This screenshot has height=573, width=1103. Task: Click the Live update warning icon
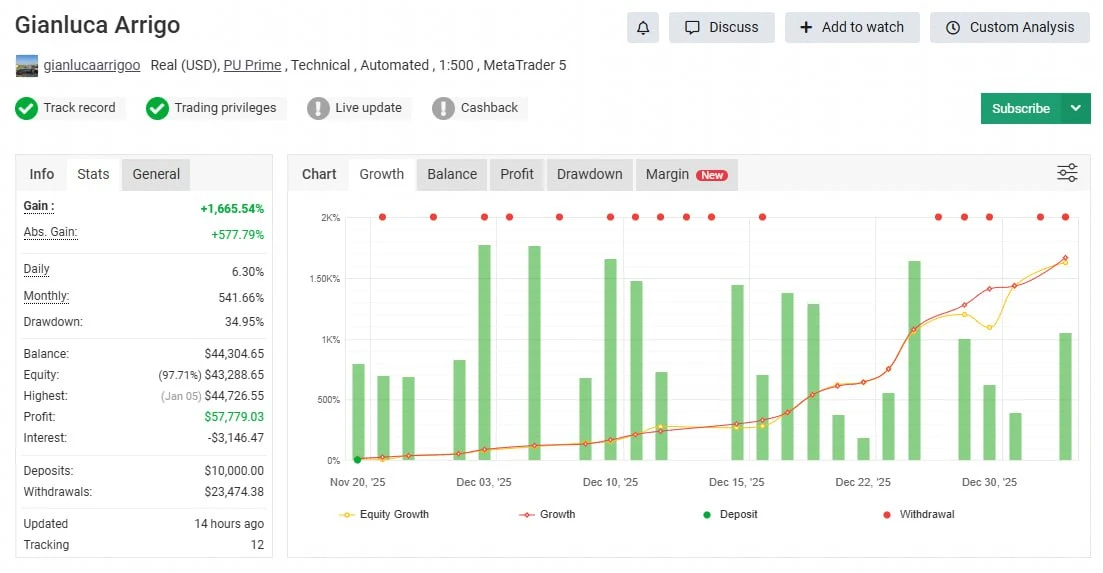coord(318,108)
